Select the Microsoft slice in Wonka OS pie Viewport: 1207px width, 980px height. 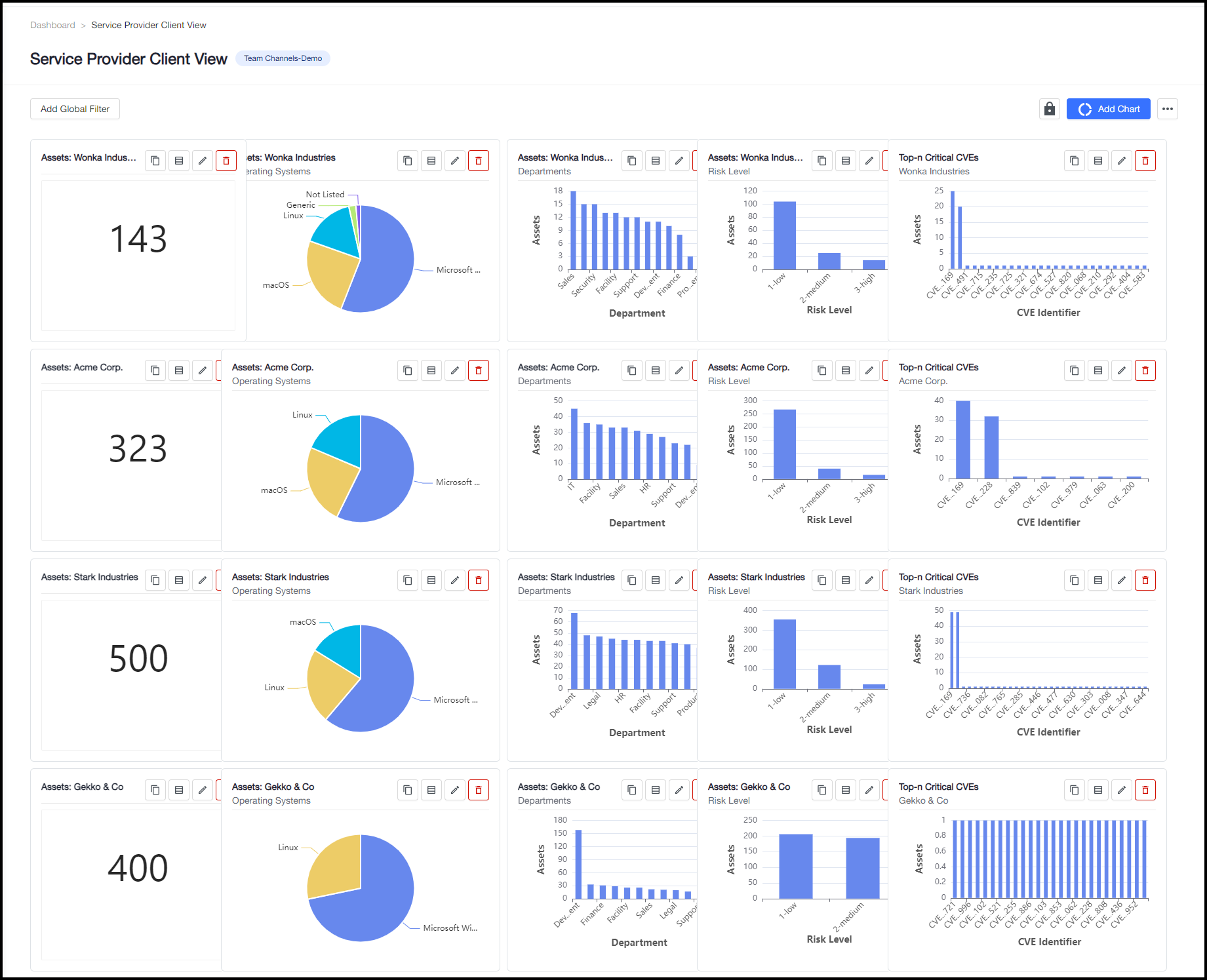click(384, 262)
